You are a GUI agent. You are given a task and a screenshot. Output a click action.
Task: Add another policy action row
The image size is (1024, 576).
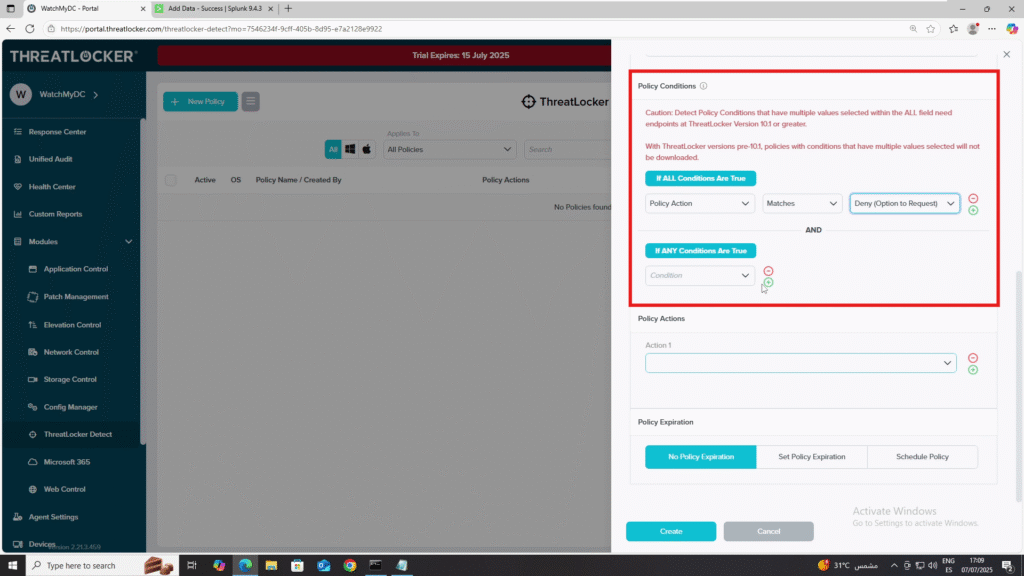pos(973,370)
